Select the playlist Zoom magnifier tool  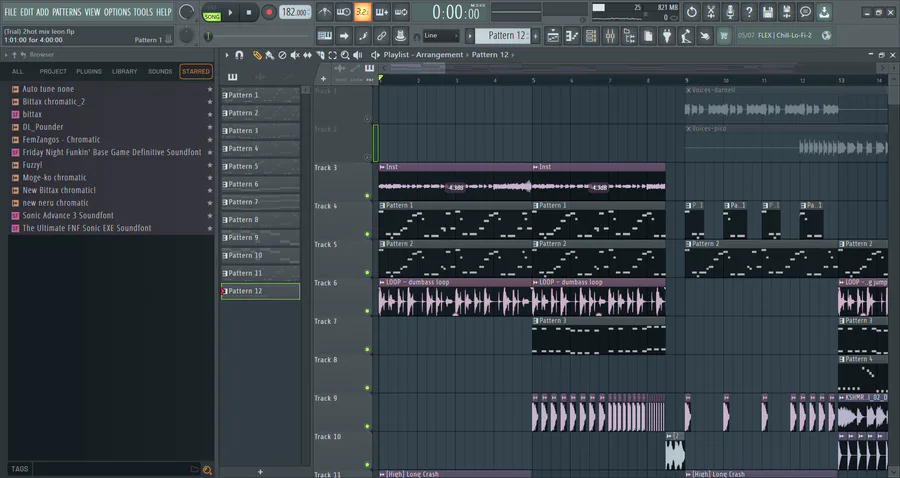[345, 55]
